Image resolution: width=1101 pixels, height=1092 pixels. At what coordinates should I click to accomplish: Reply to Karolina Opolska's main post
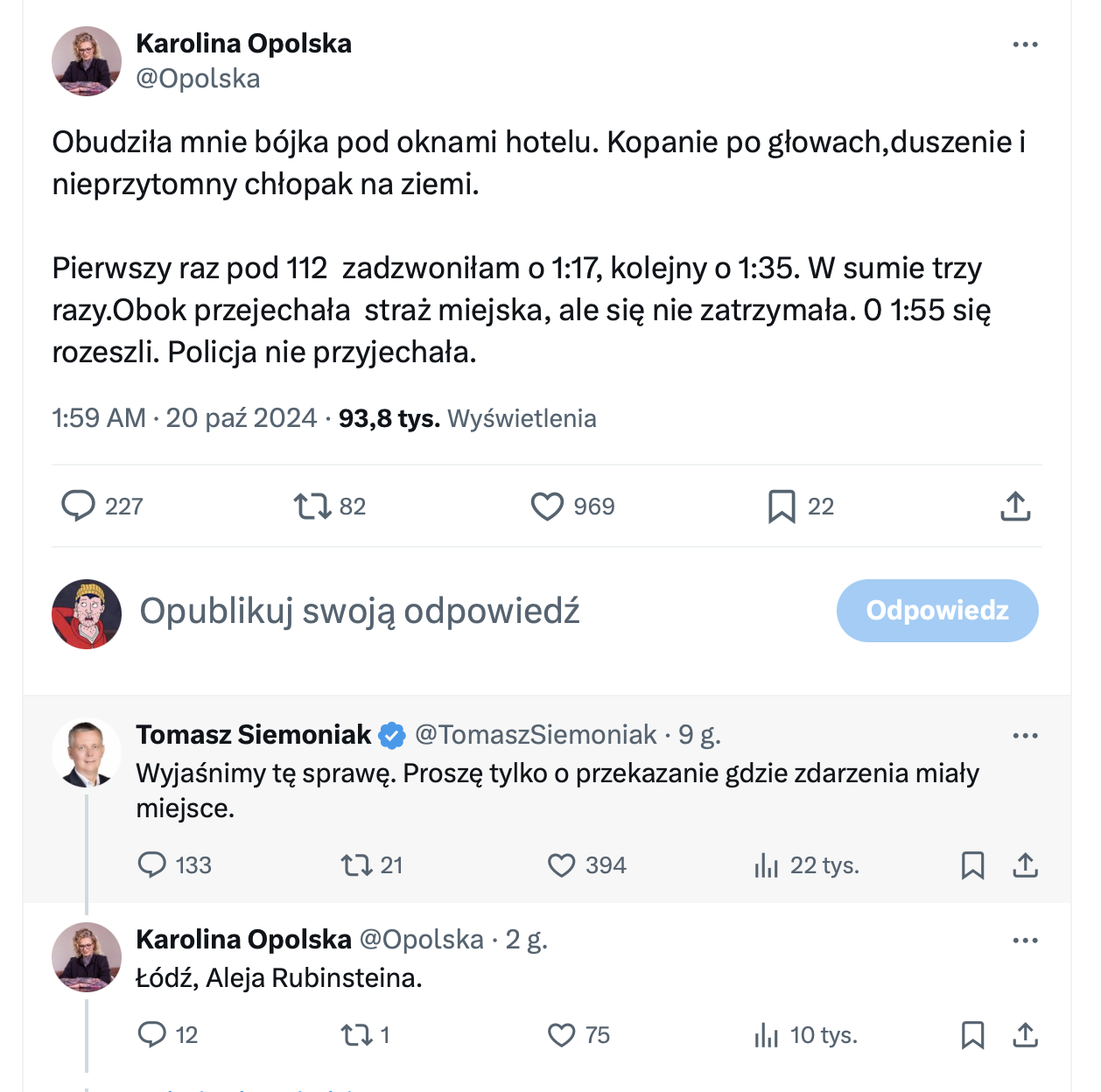79,506
